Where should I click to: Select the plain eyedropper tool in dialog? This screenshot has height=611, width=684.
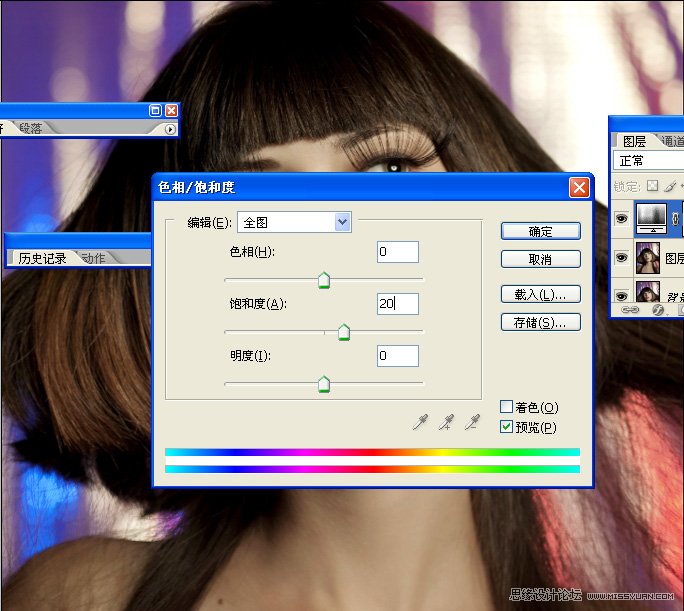click(420, 422)
